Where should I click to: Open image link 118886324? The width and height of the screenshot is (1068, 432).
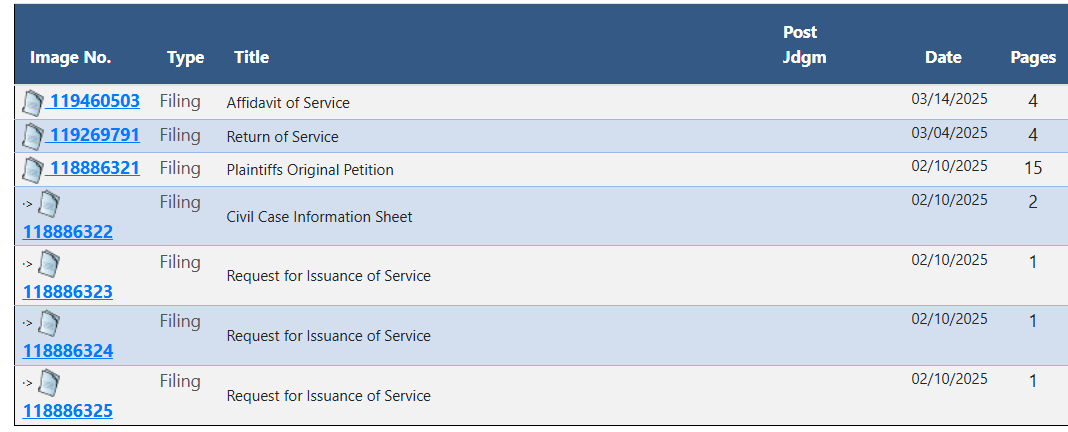pos(68,352)
